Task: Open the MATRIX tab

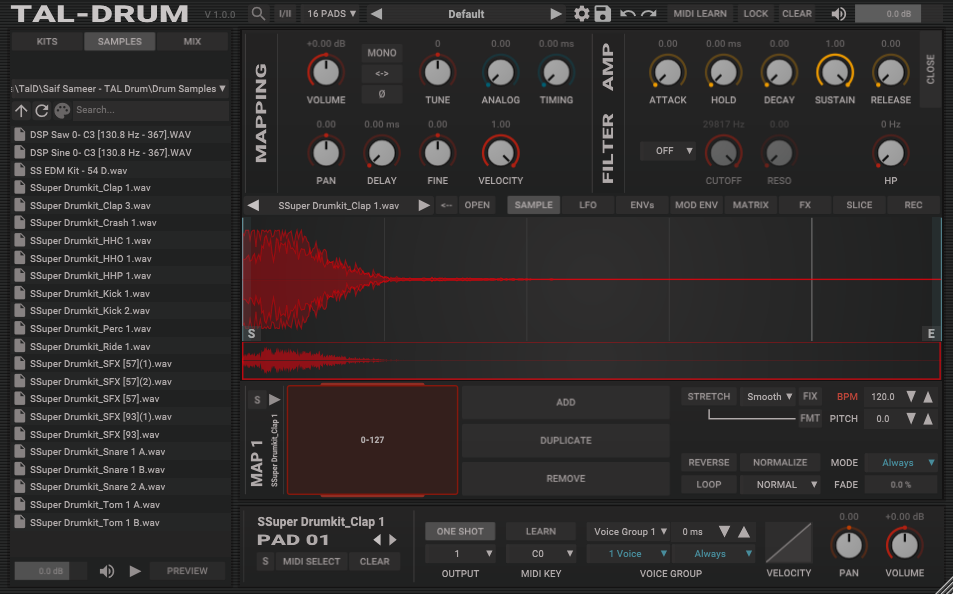Action: pyautogui.click(x=751, y=205)
